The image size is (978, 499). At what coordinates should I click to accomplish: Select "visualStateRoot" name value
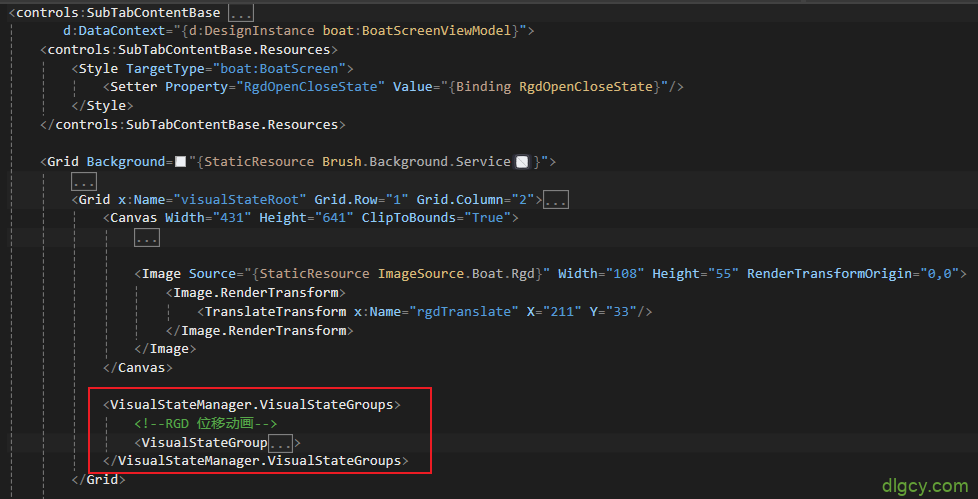pos(240,200)
